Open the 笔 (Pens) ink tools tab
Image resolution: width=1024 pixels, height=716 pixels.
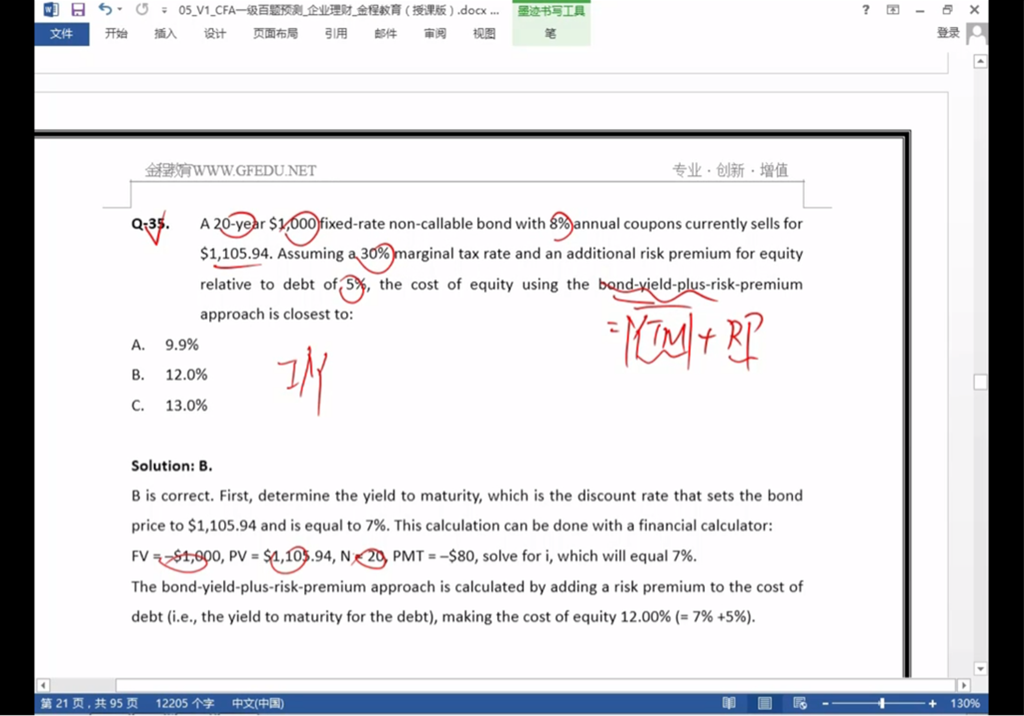551,34
